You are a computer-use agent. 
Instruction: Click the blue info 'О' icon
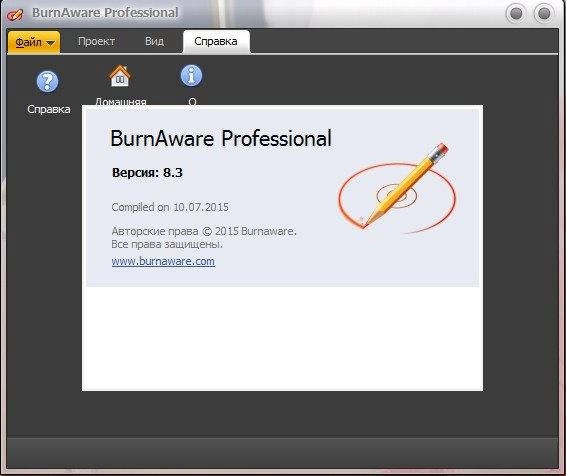[191, 75]
